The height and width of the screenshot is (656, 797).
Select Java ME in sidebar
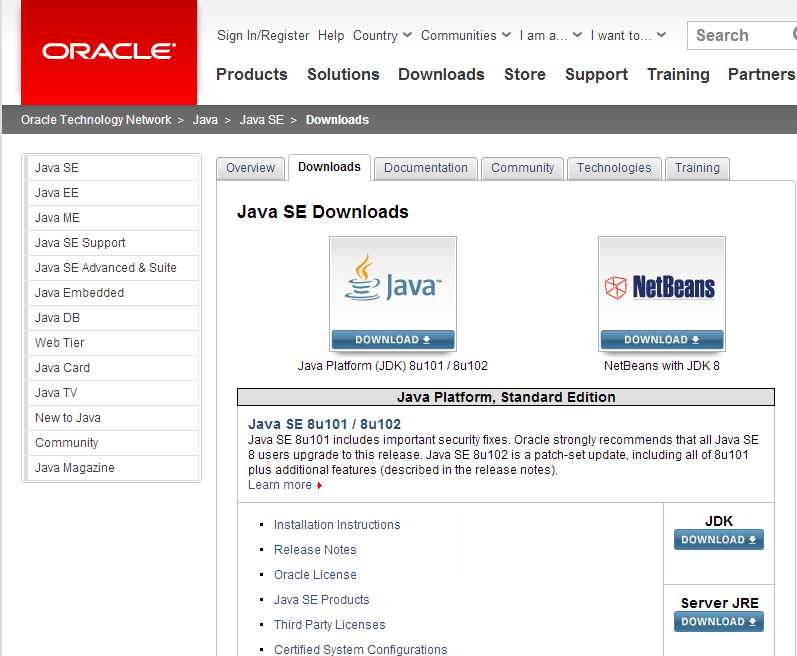pos(113,217)
